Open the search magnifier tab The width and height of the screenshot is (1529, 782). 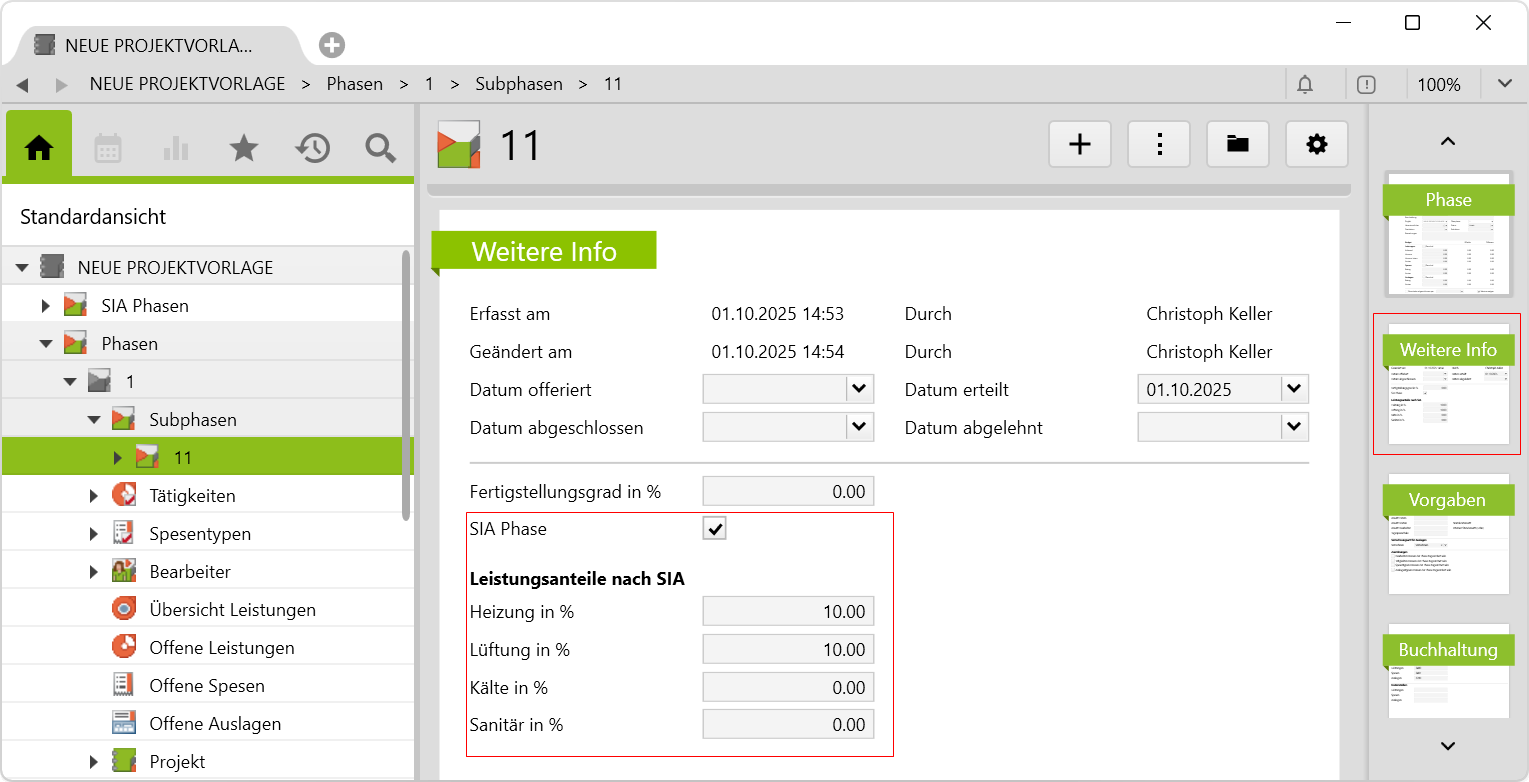380,148
